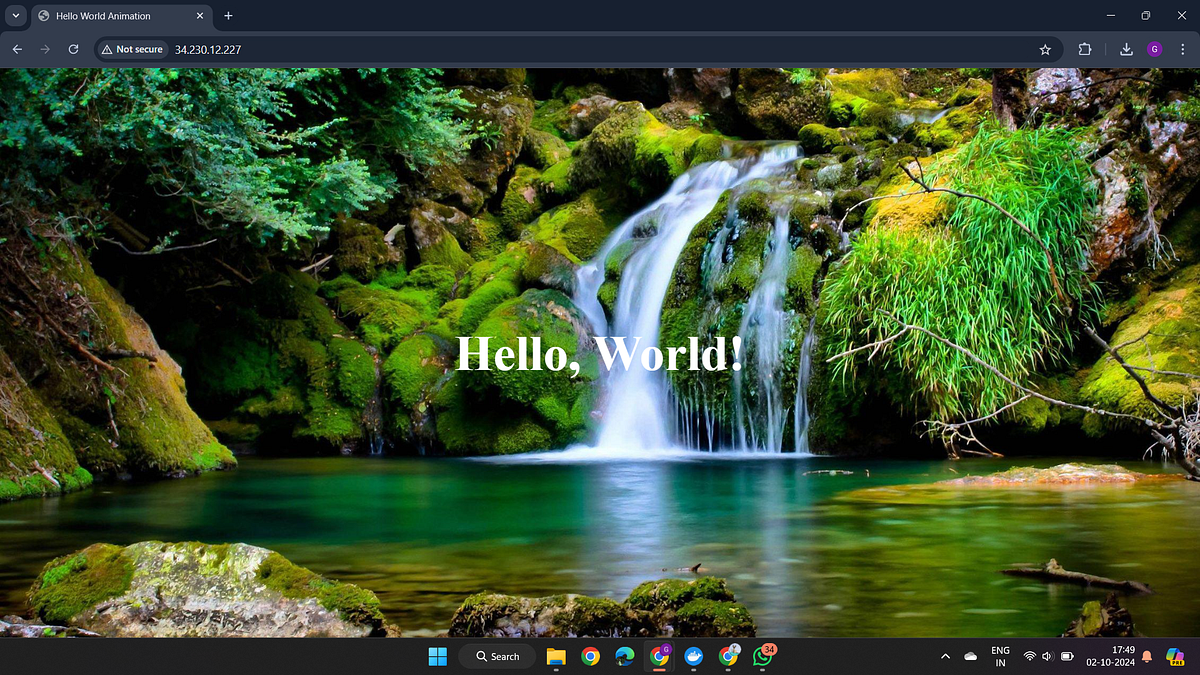
Task: Open the Windows Start menu
Action: [437, 656]
